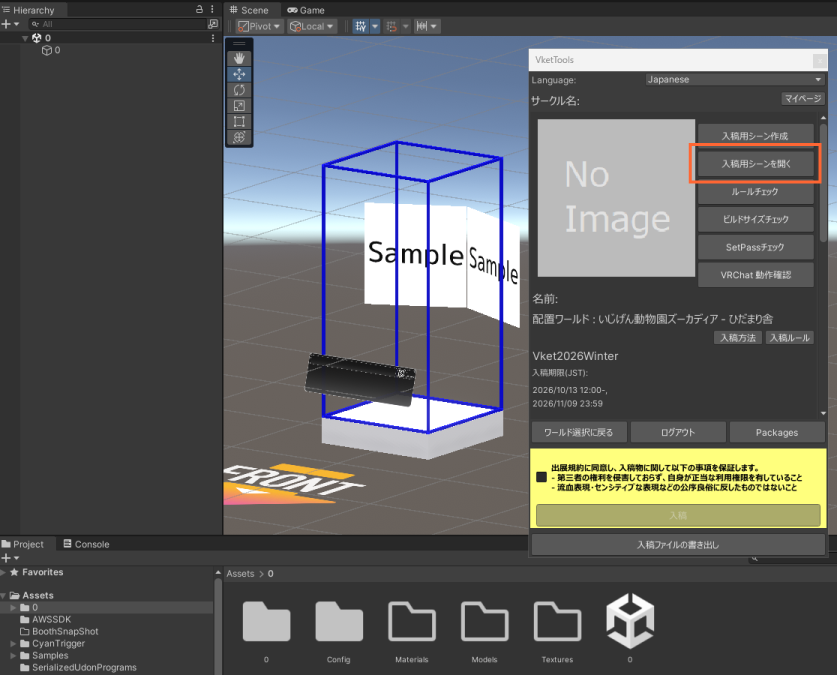
Task: Open the Pivot handle position dropdown
Action: (x=259, y=26)
